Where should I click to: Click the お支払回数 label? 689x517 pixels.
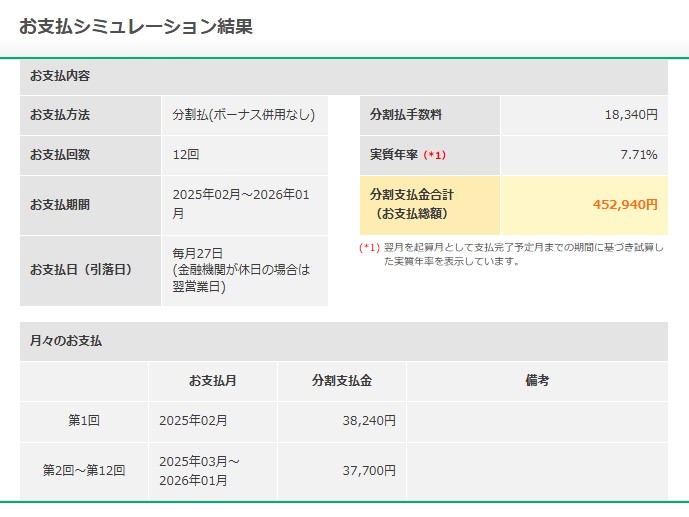click(x=60, y=155)
